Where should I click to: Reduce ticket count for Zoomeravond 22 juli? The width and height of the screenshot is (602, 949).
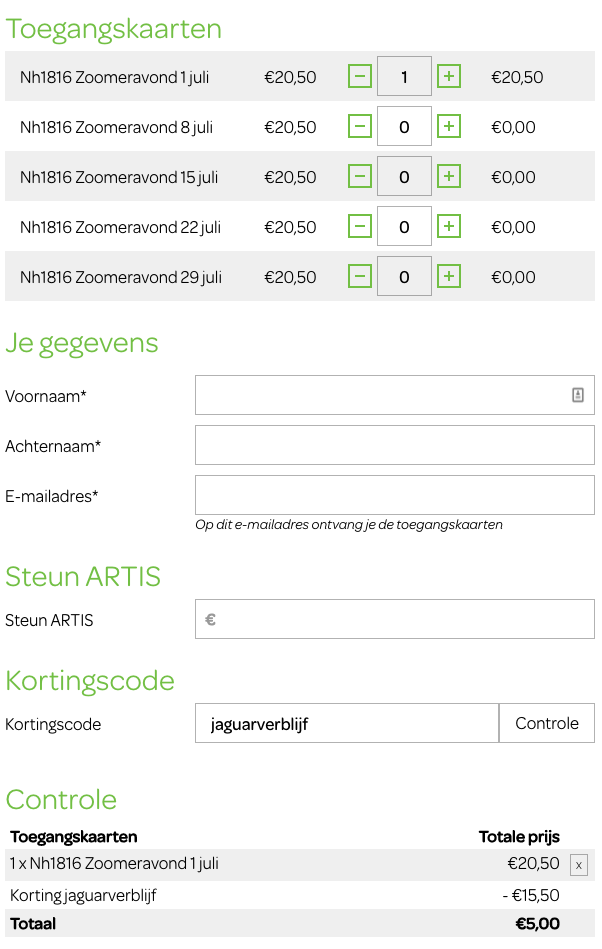click(x=360, y=226)
